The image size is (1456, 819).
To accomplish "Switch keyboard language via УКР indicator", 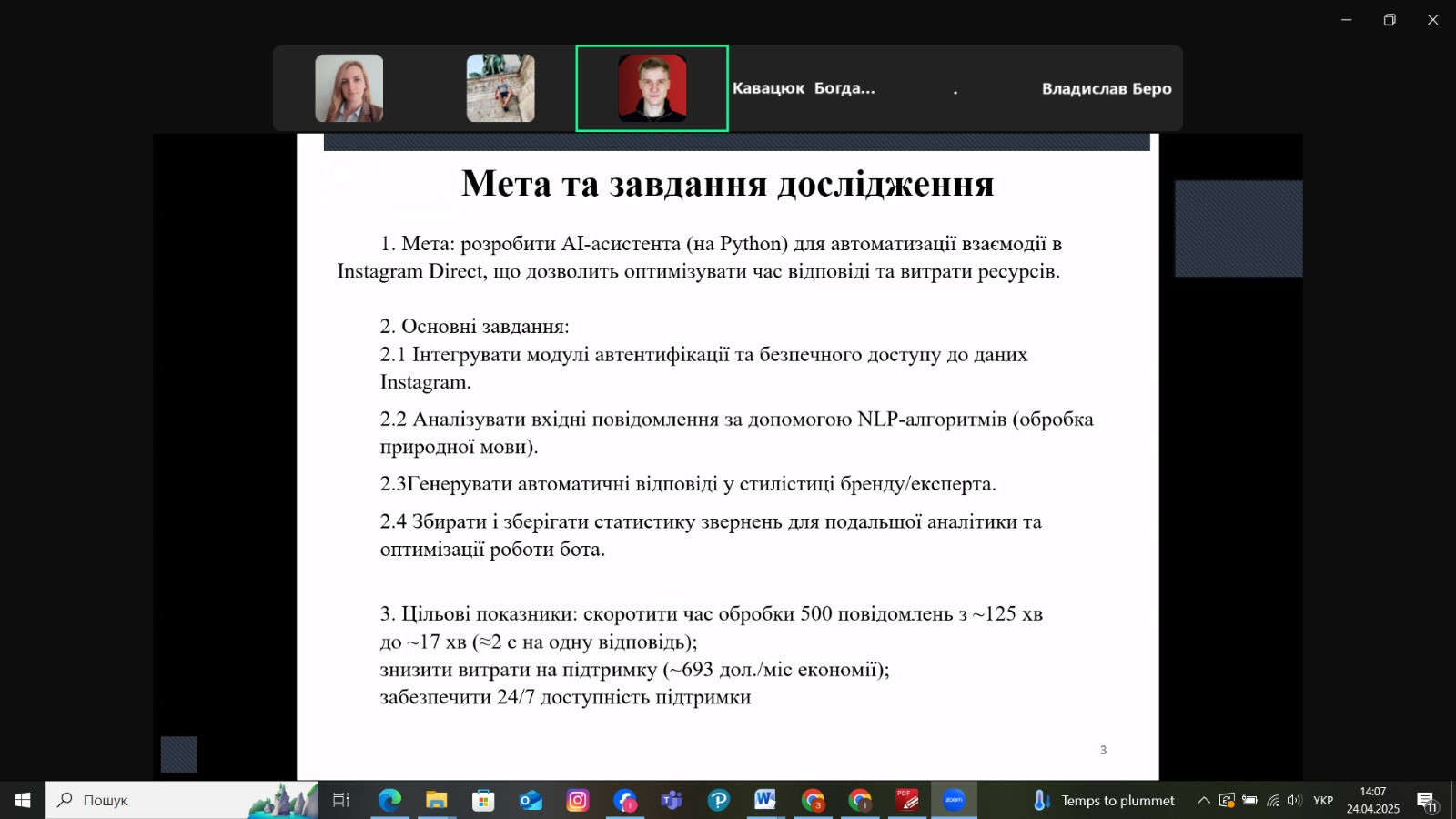I will tap(1323, 800).
